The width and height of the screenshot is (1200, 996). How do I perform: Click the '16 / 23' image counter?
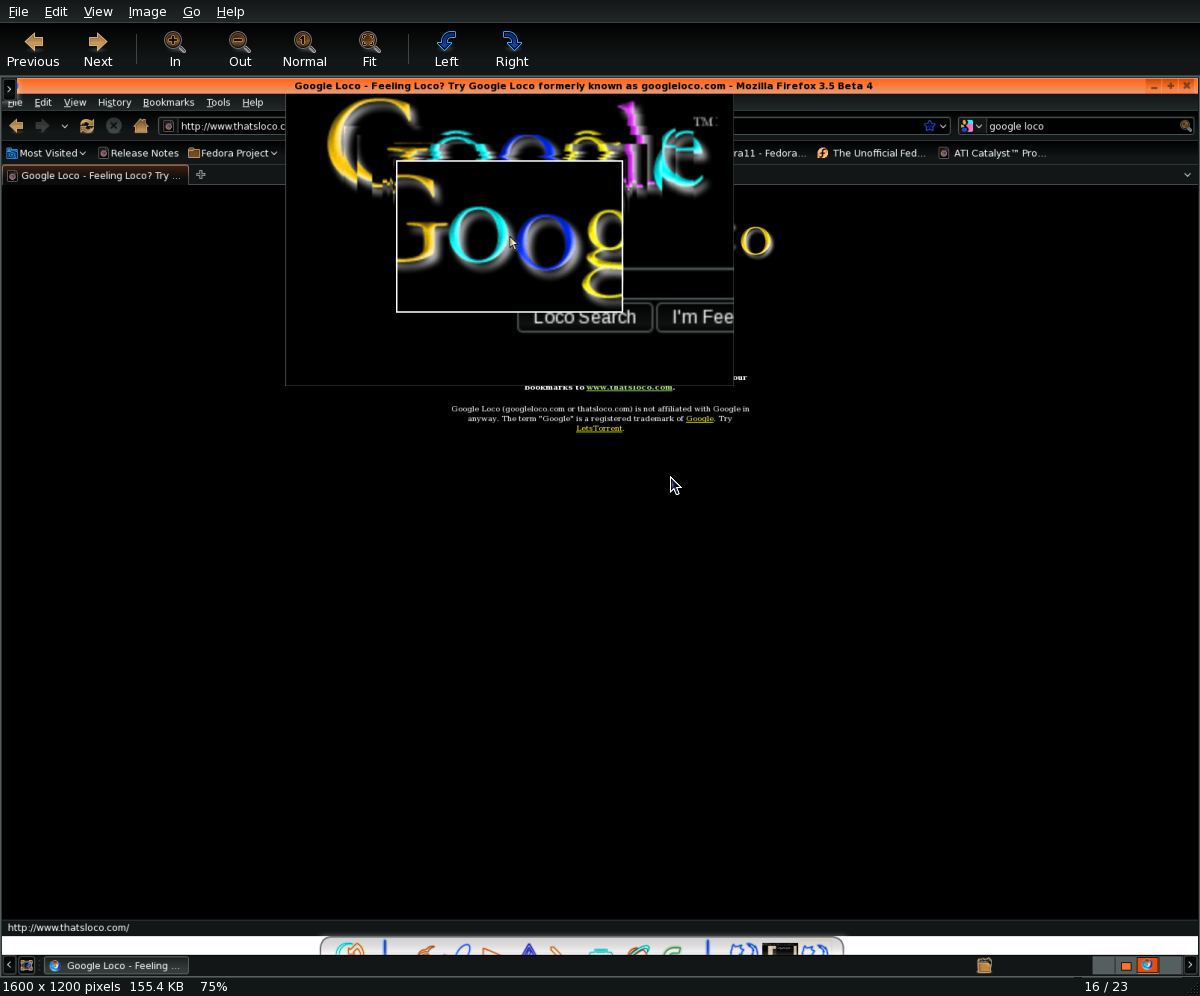(x=1106, y=986)
